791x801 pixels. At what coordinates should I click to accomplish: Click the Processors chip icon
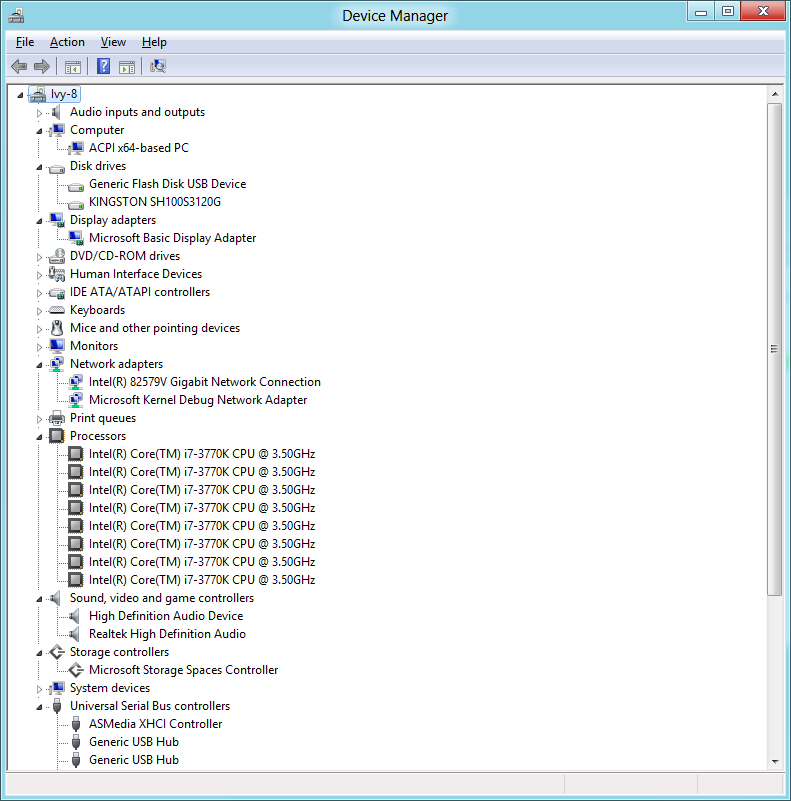[57, 436]
